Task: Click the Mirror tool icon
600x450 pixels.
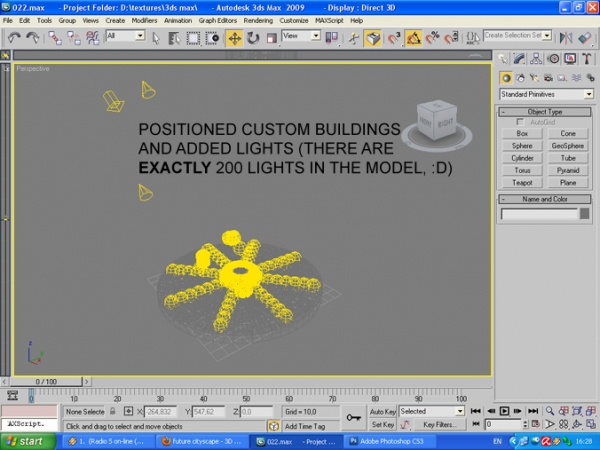Action: click(x=566, y=38)
